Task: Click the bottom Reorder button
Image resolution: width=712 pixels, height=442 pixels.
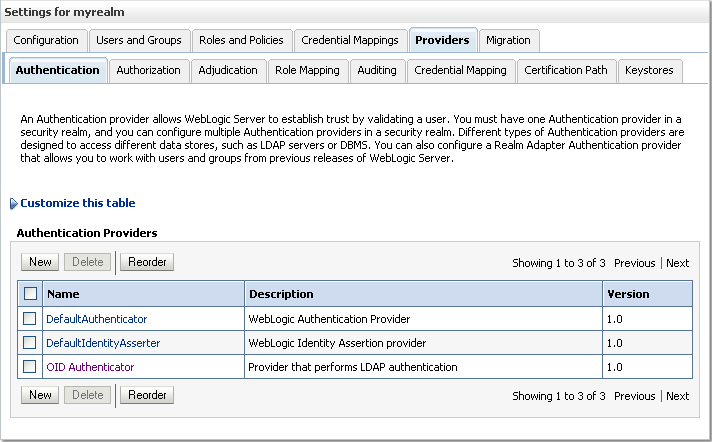Action: click(x=146, y=395)
